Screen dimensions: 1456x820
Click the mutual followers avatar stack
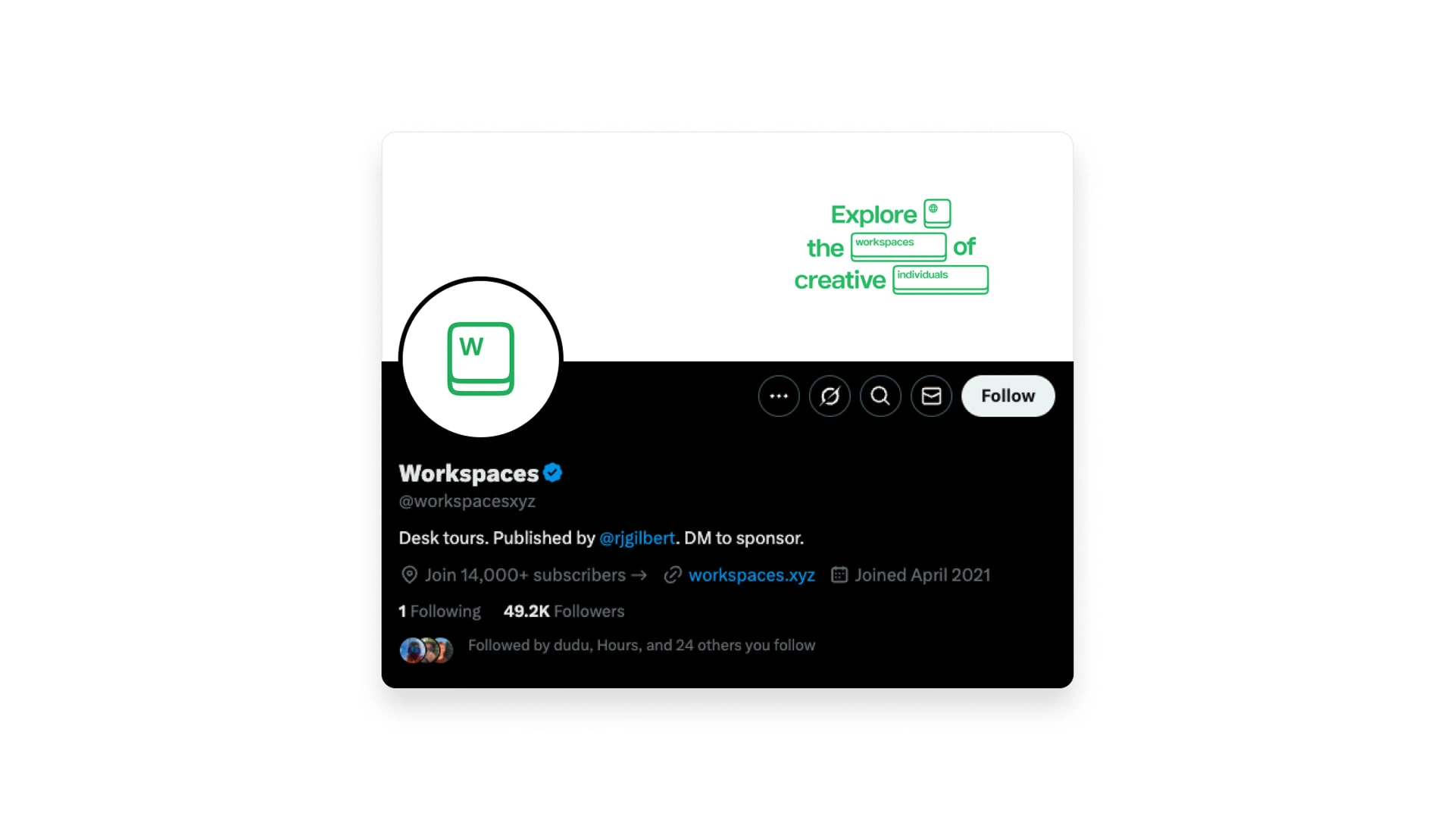tap(426, 650)
